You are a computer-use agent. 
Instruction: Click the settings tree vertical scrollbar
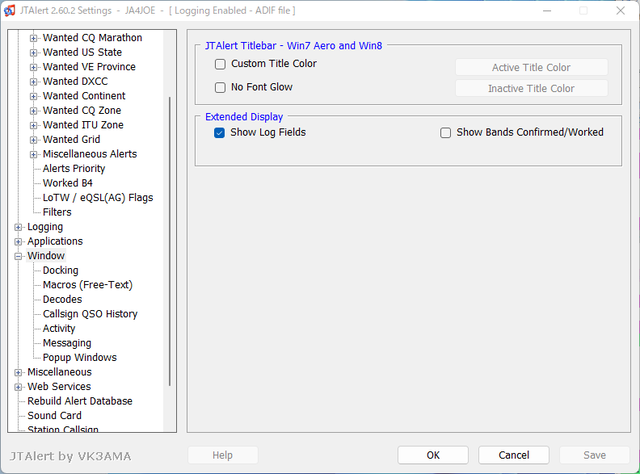(x=169, y=241)
